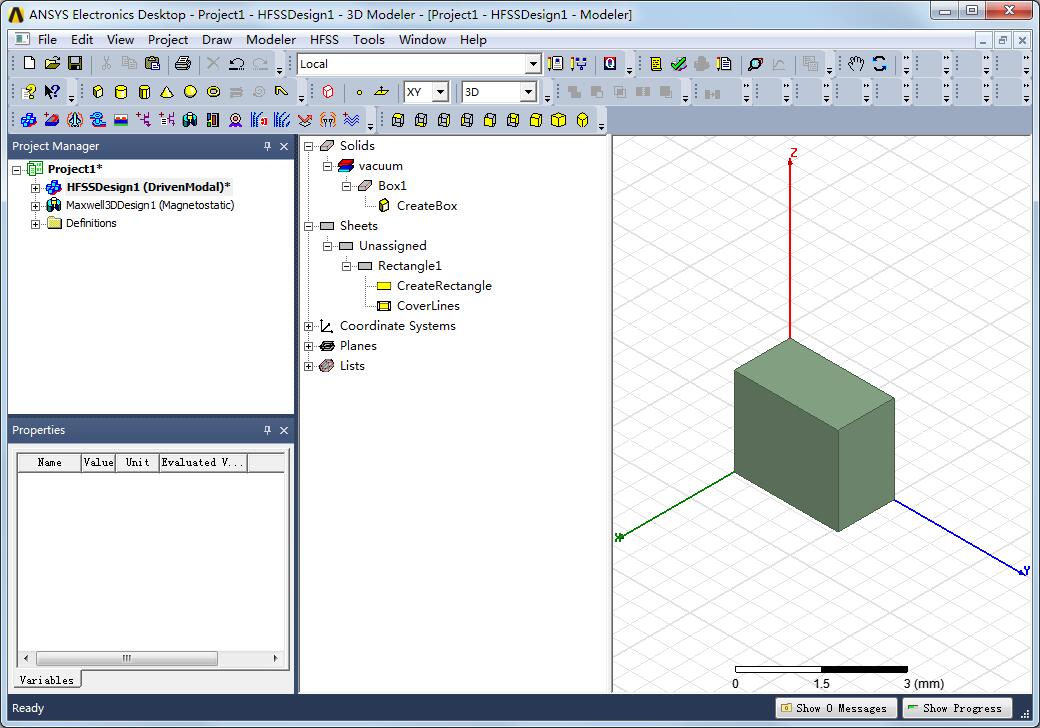Click the Evaluated V... column header
The height and width of the screenshot is (728, 1040).
tap(203, 462)
